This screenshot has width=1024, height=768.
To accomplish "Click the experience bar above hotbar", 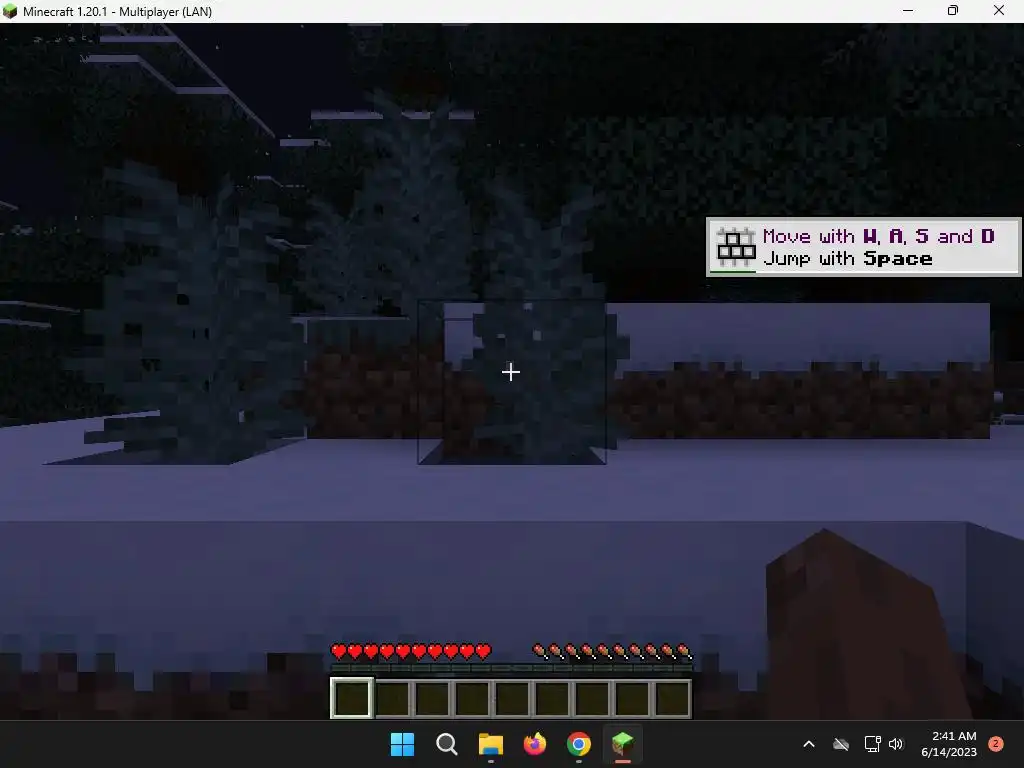I will pos(511,668).
